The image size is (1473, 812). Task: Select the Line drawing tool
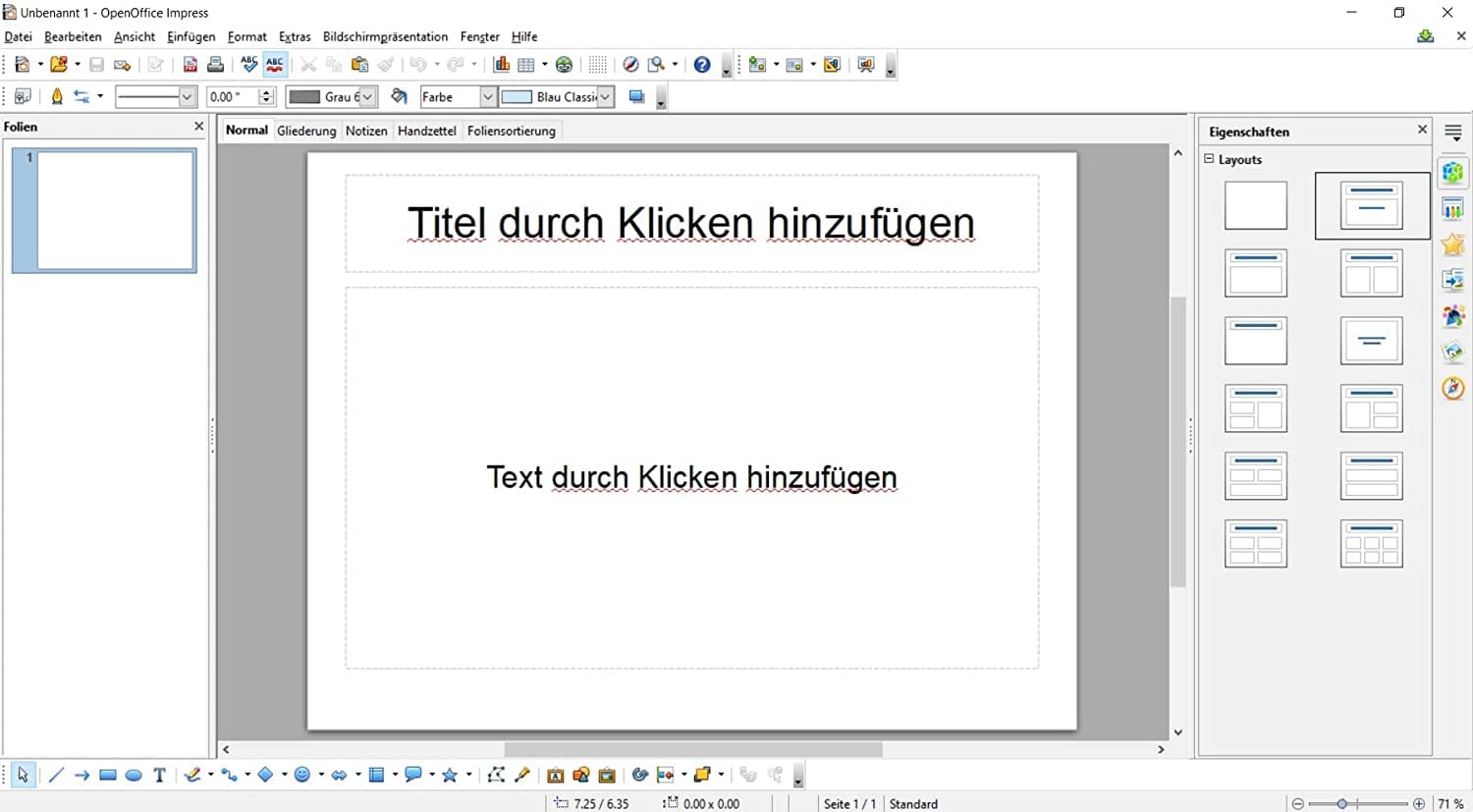click(x=56, y=775)
